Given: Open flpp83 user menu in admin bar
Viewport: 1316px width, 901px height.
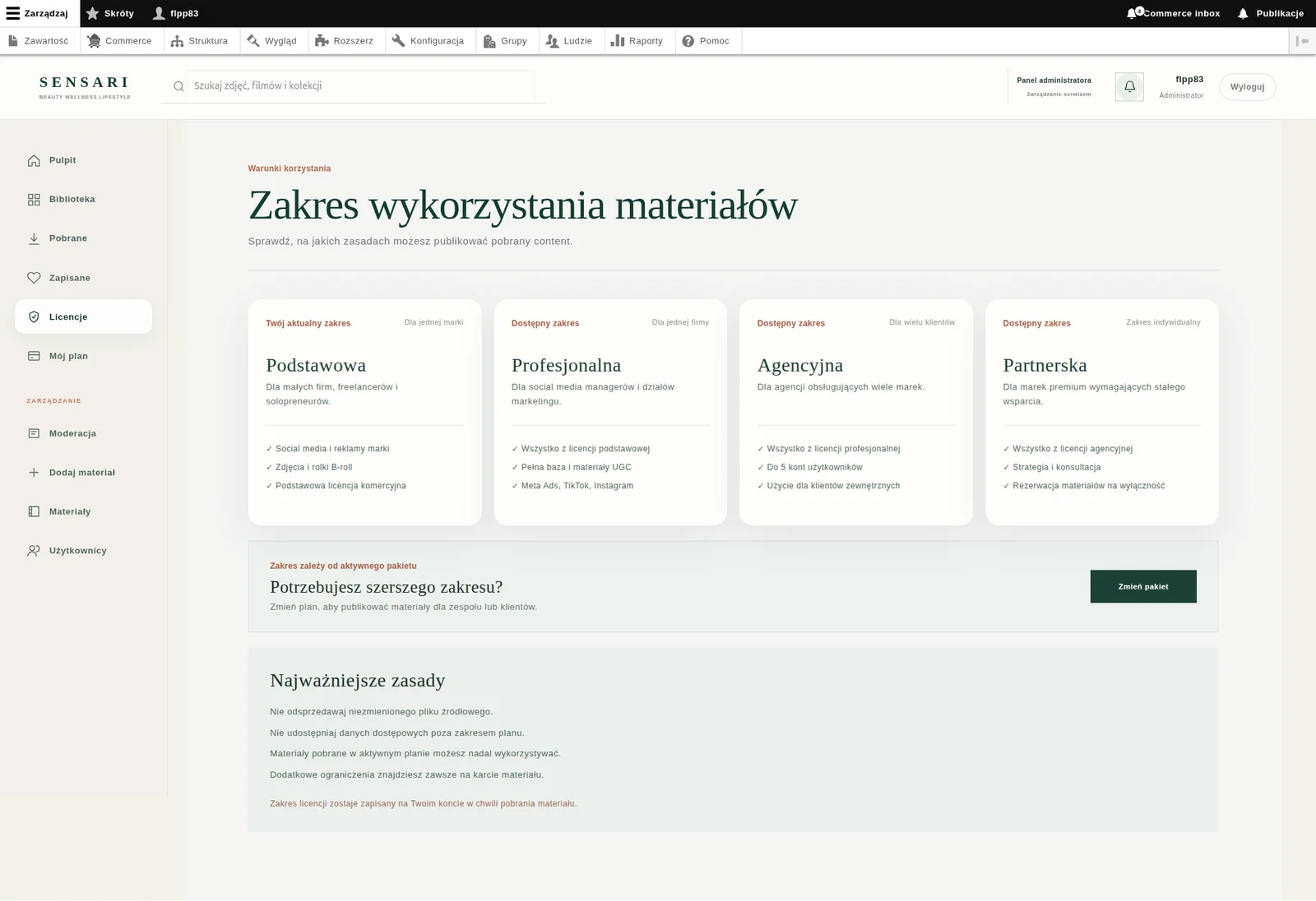Looking at the screenshot, I should click(175, 13).
